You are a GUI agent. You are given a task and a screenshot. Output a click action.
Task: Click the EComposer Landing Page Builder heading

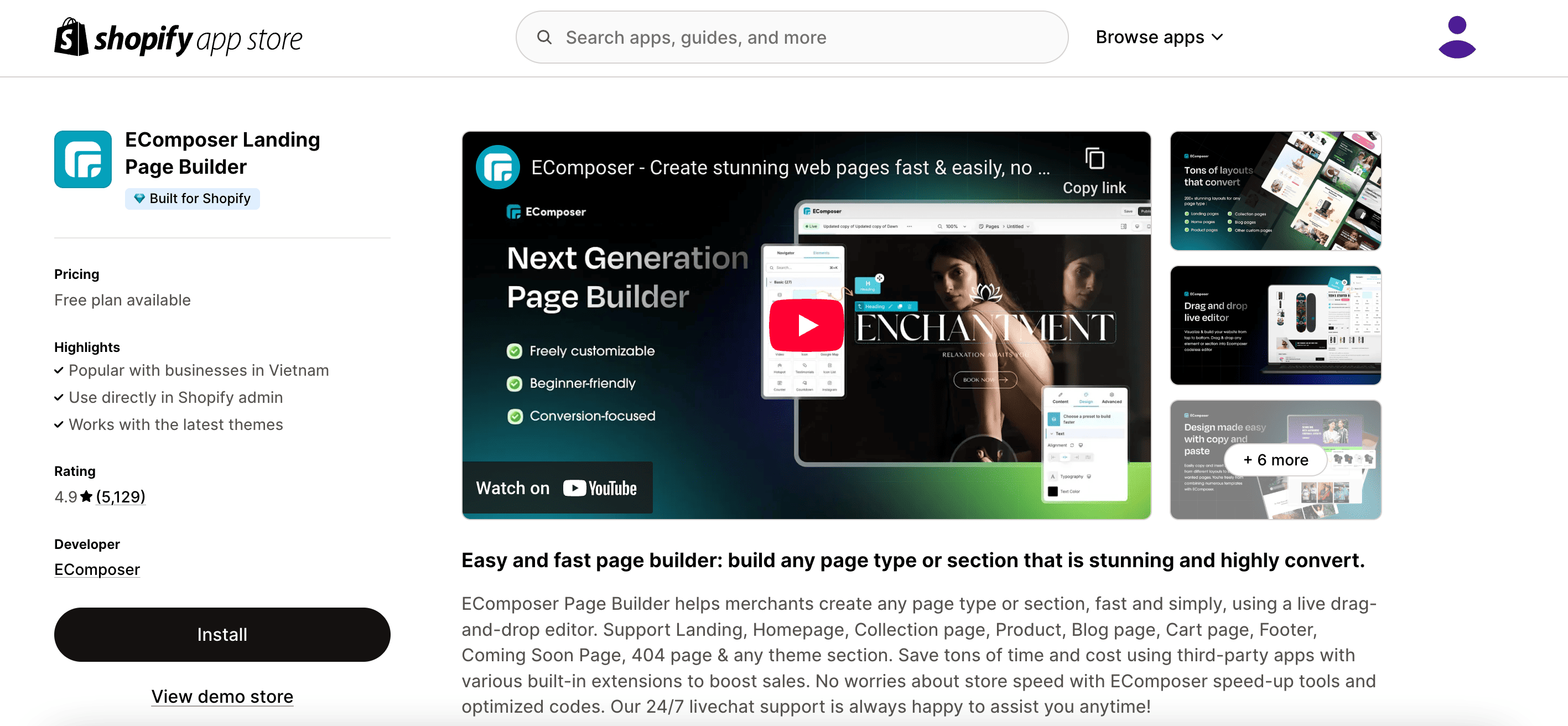point(222,153)
